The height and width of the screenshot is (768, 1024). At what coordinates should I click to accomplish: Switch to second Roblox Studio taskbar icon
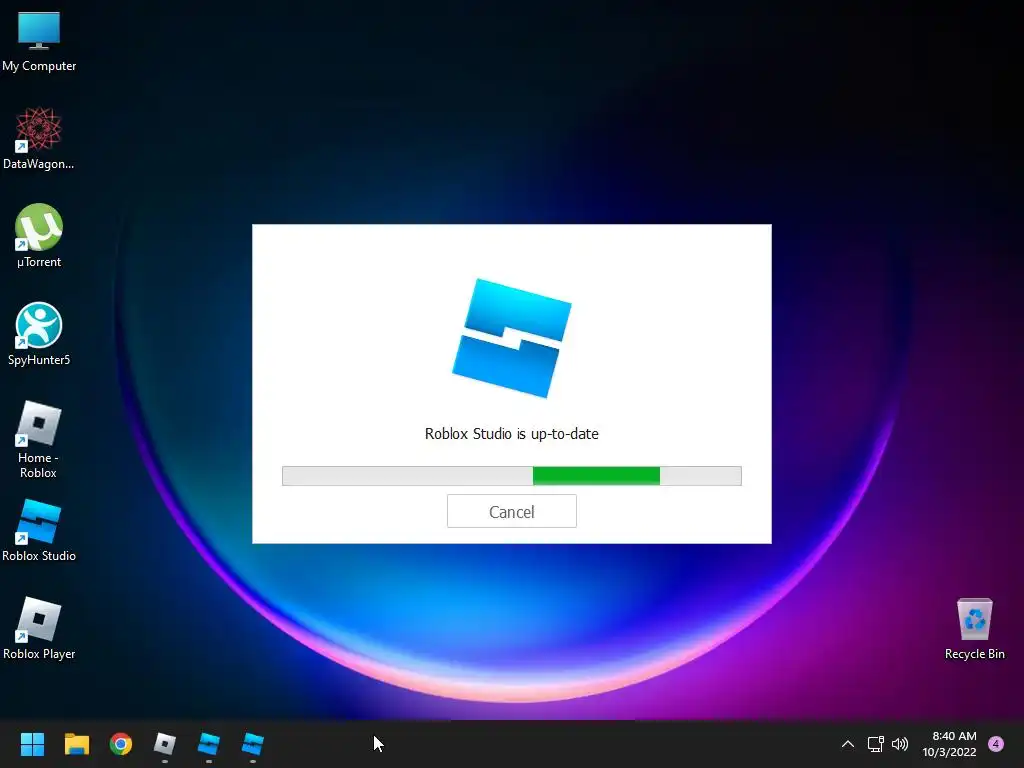coord(253,744)
